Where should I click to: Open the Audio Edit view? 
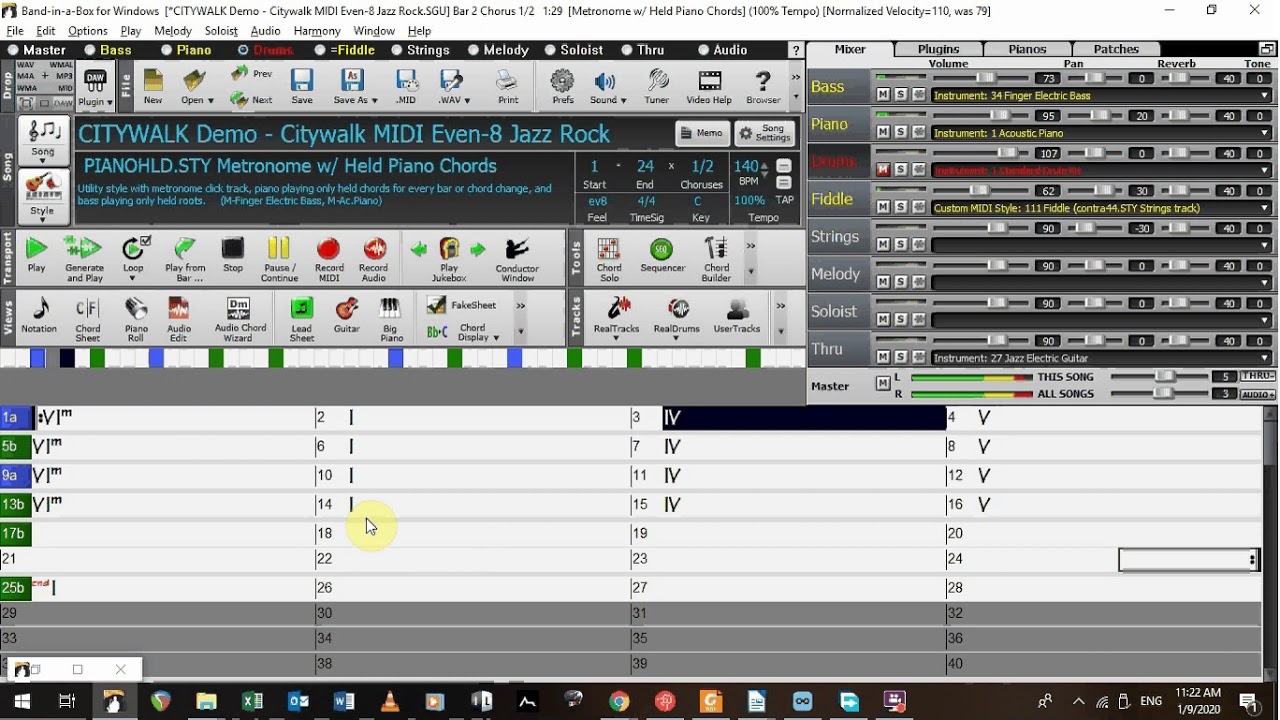coord(179,319)
